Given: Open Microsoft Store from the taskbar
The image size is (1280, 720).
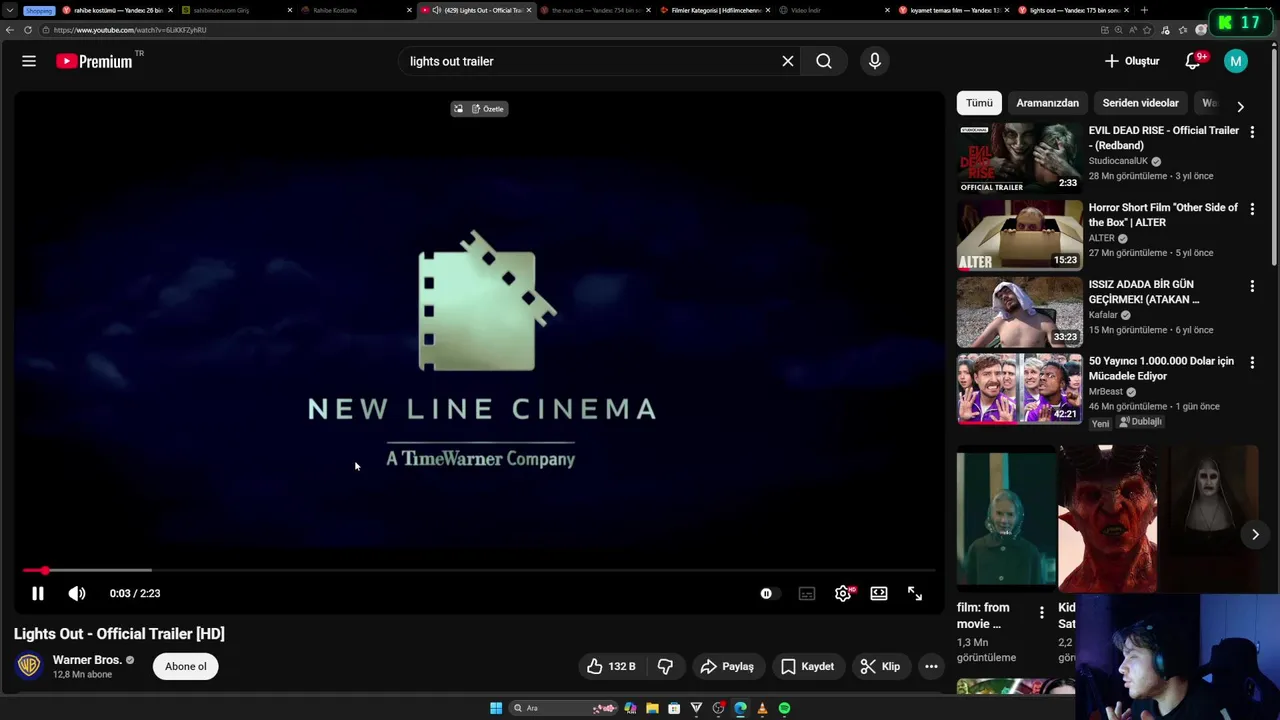Looking at the screenshot, I should tap(674, 708).
